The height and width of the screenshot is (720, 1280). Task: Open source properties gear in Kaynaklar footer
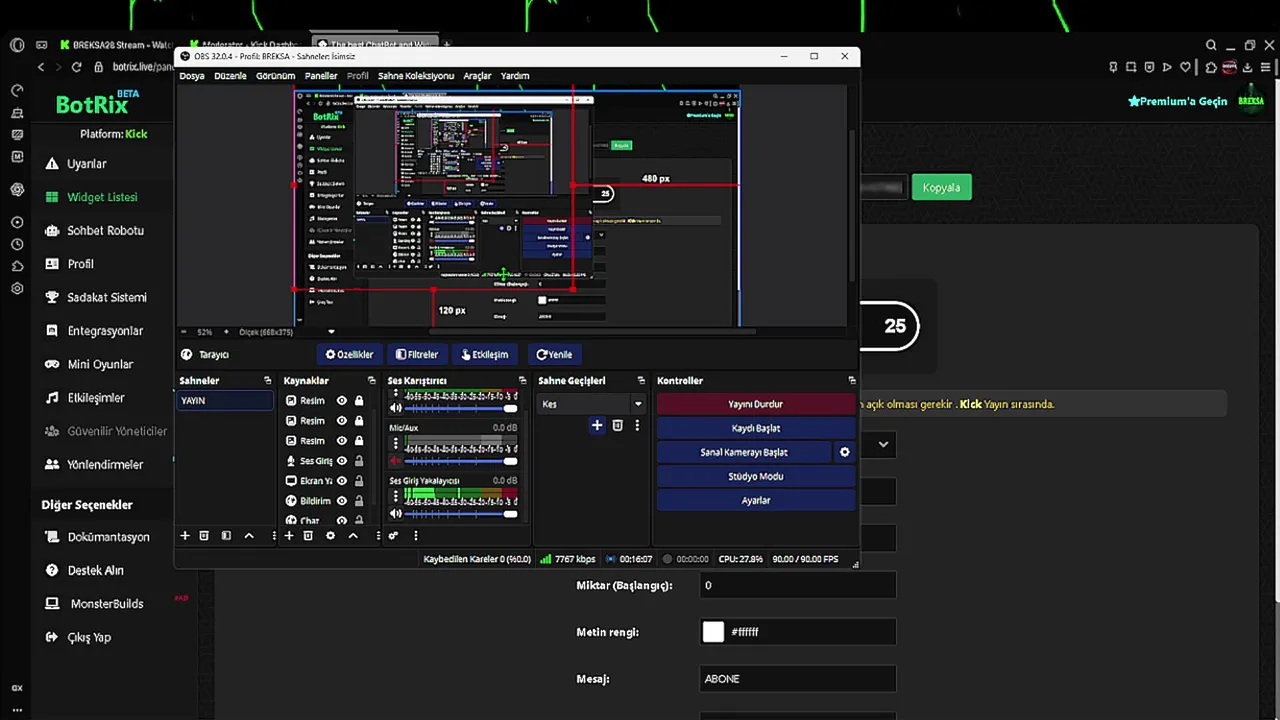coord(330,536)
